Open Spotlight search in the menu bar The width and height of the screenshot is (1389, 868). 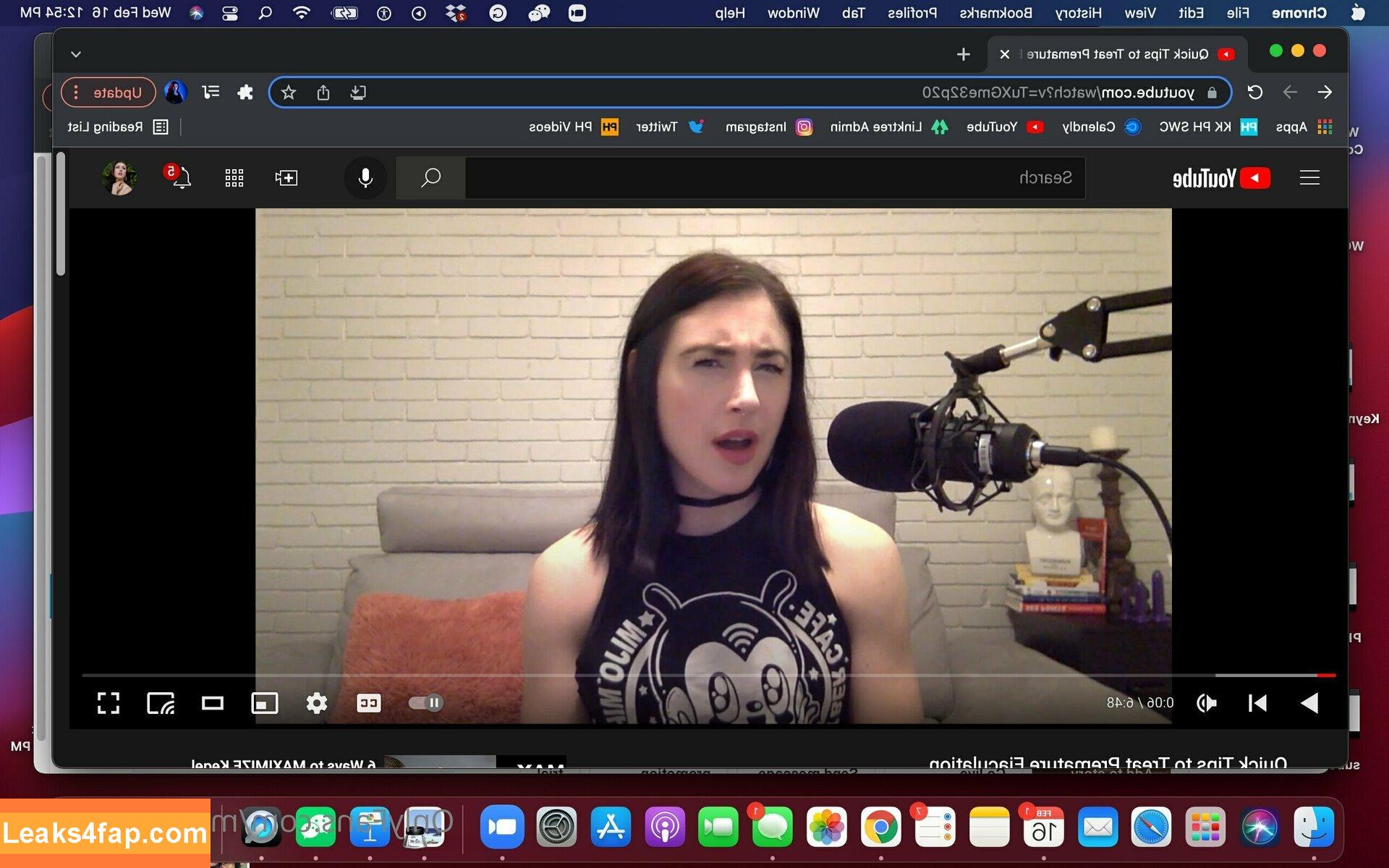tap(266, 13)
